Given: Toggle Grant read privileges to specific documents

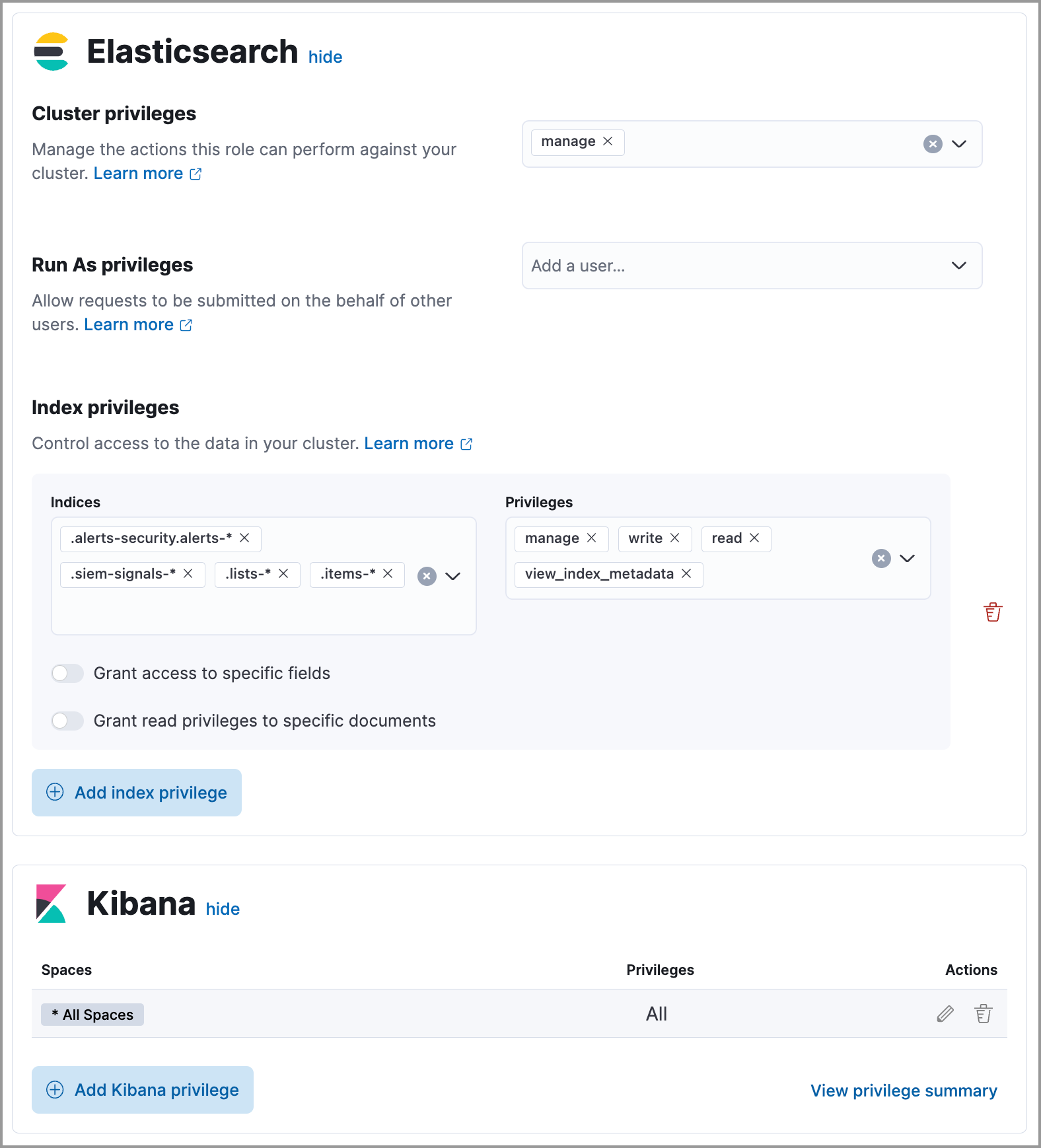Looking at the screenshot, I should tap(67, 721).
